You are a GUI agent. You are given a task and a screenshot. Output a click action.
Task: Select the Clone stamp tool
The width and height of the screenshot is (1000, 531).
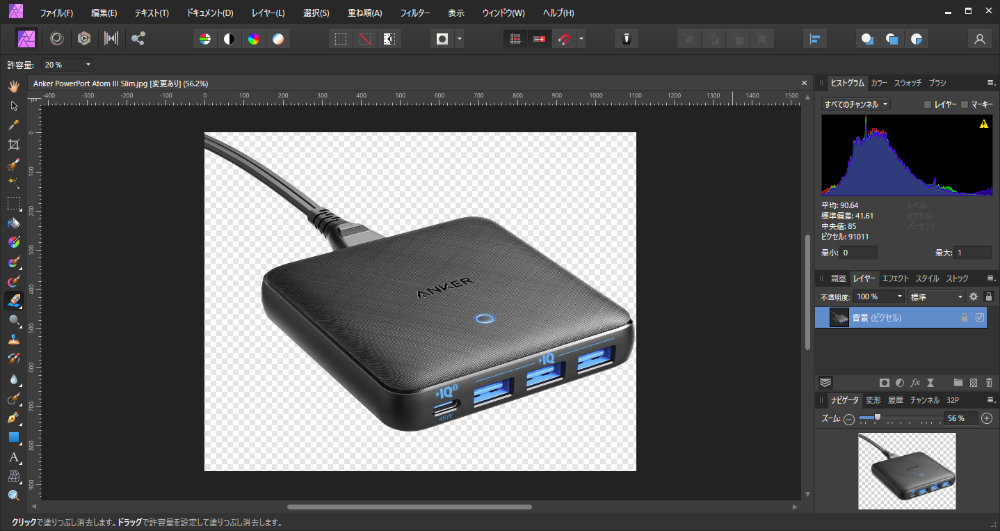pos(13,340)
